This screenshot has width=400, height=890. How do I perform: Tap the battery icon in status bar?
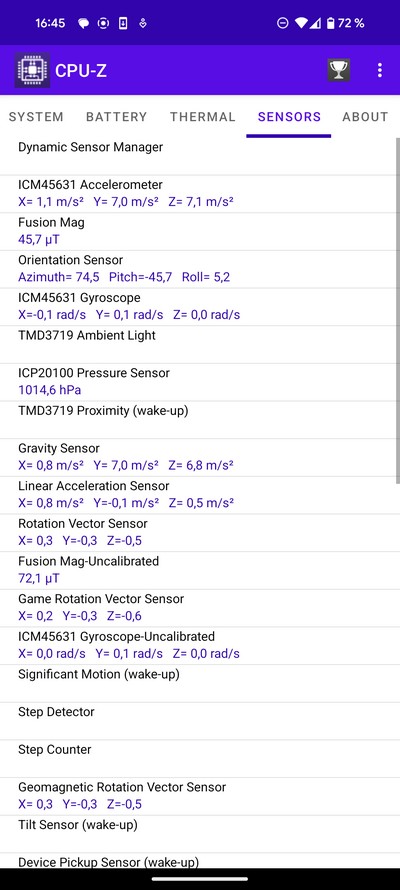tap(330, 23)
